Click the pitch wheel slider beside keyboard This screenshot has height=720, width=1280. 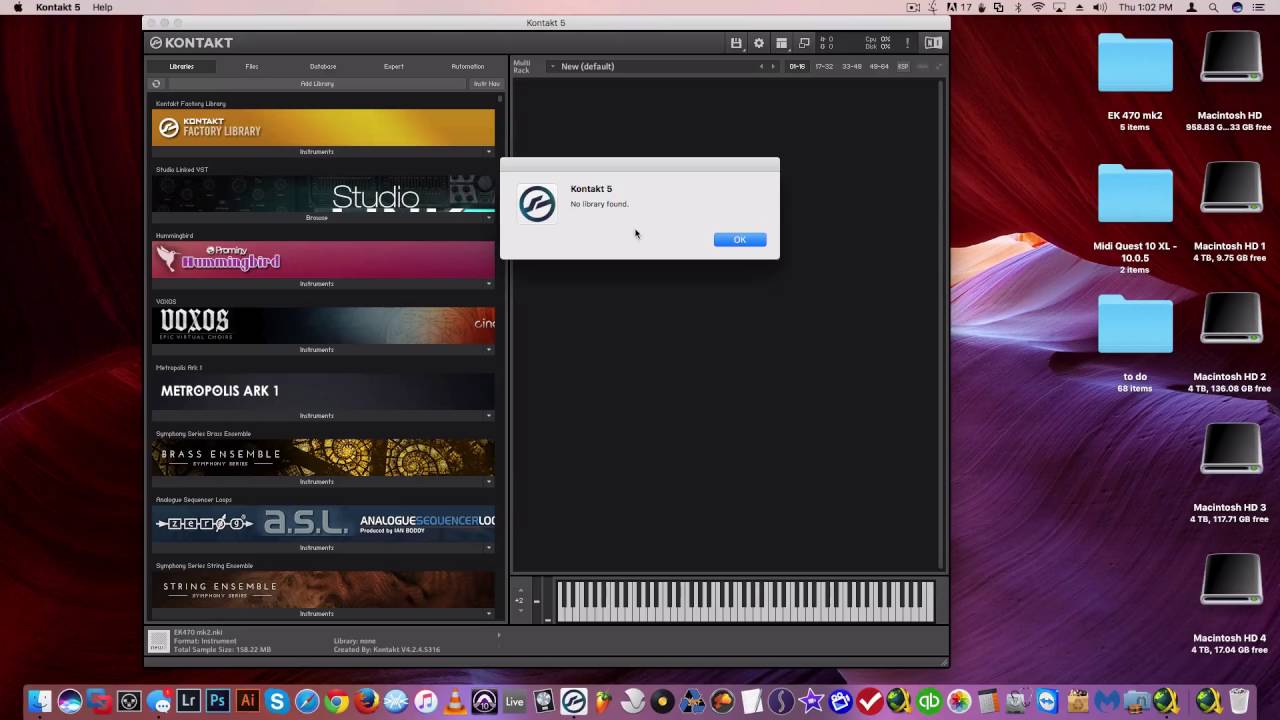point(537,600)
